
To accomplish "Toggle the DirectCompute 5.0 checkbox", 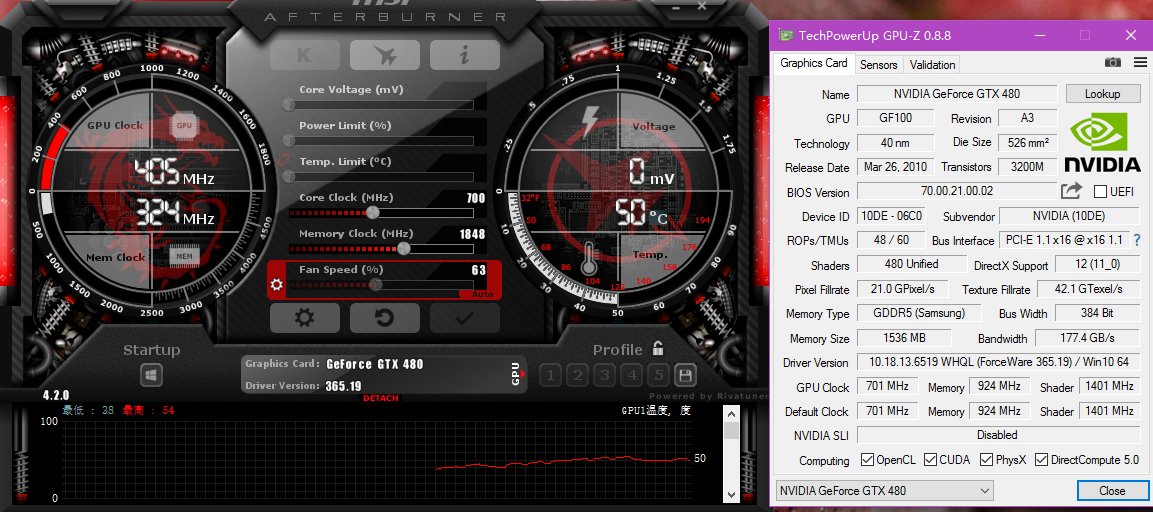I will click(x=1041, y=461).
